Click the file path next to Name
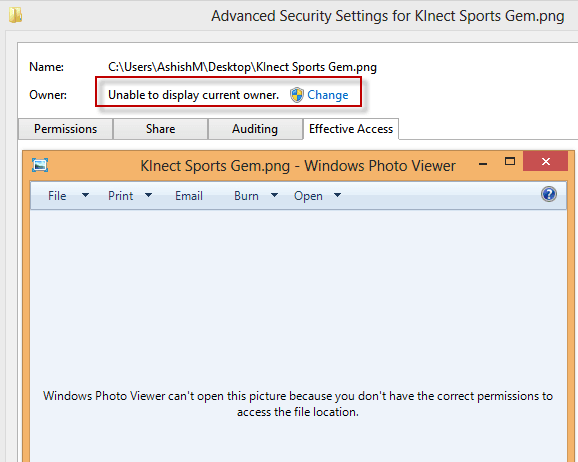 (x=242, y=67)
